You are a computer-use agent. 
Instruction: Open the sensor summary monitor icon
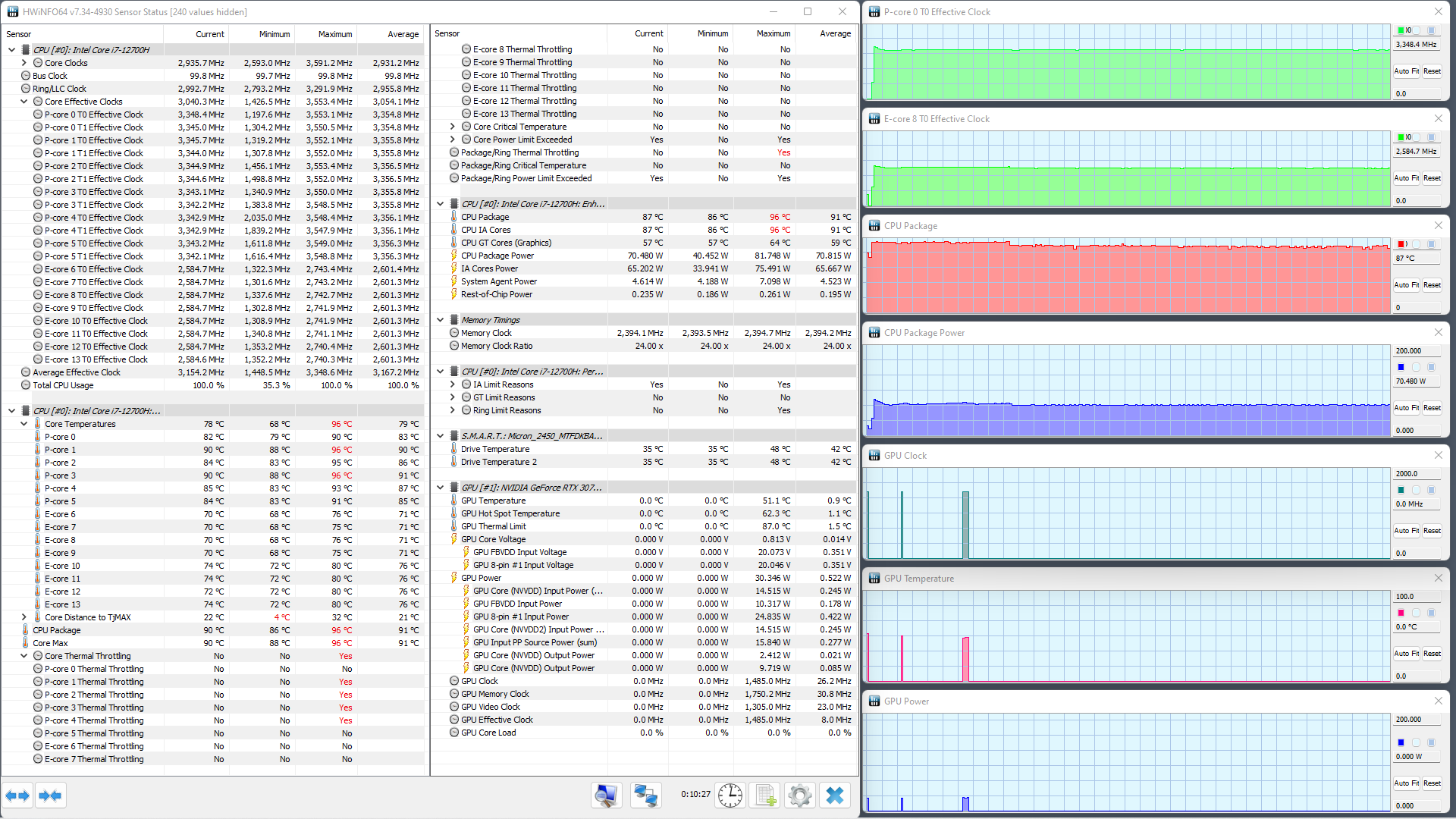606,795
